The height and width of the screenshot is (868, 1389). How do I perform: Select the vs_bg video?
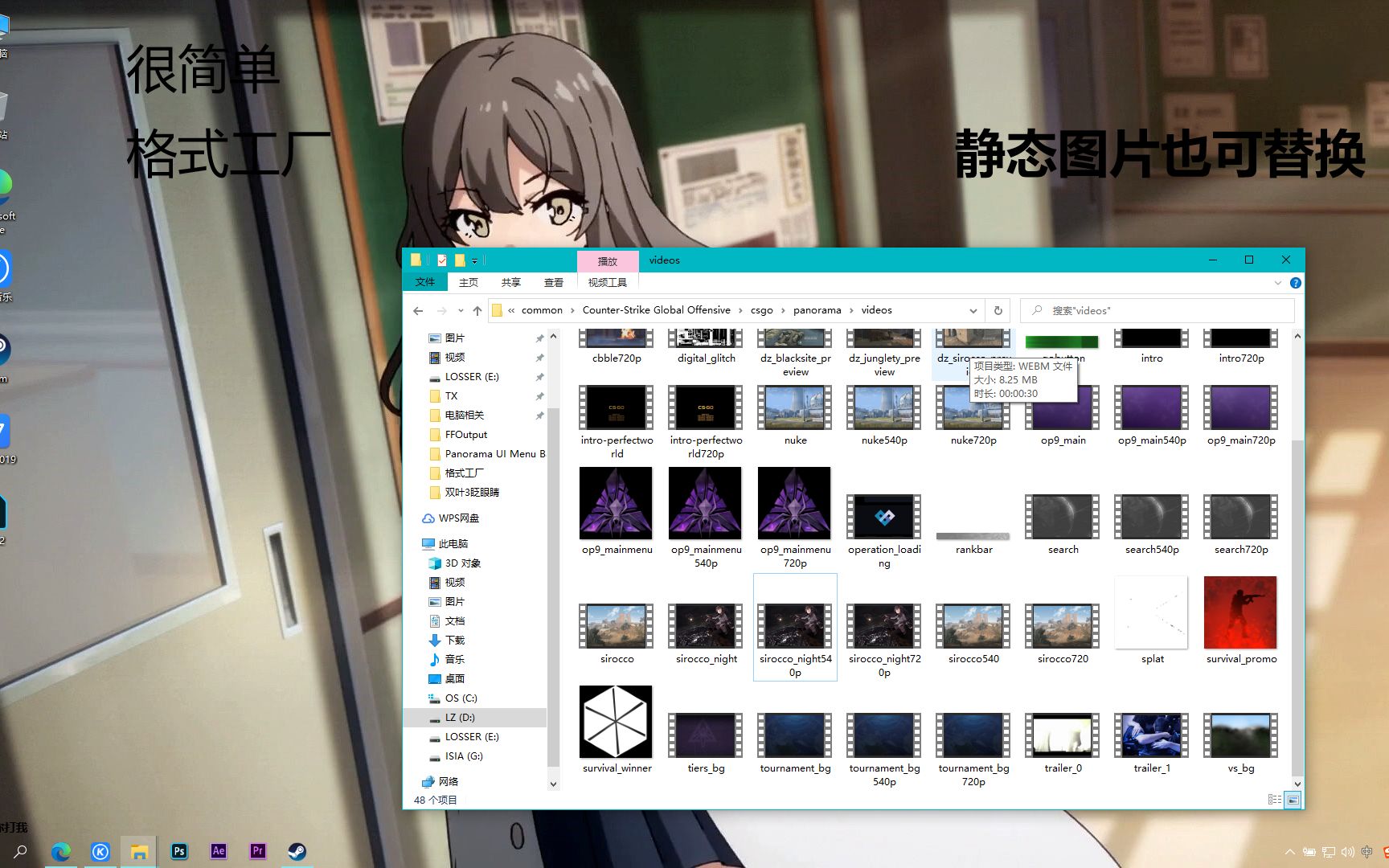(x=1241, y=743)
